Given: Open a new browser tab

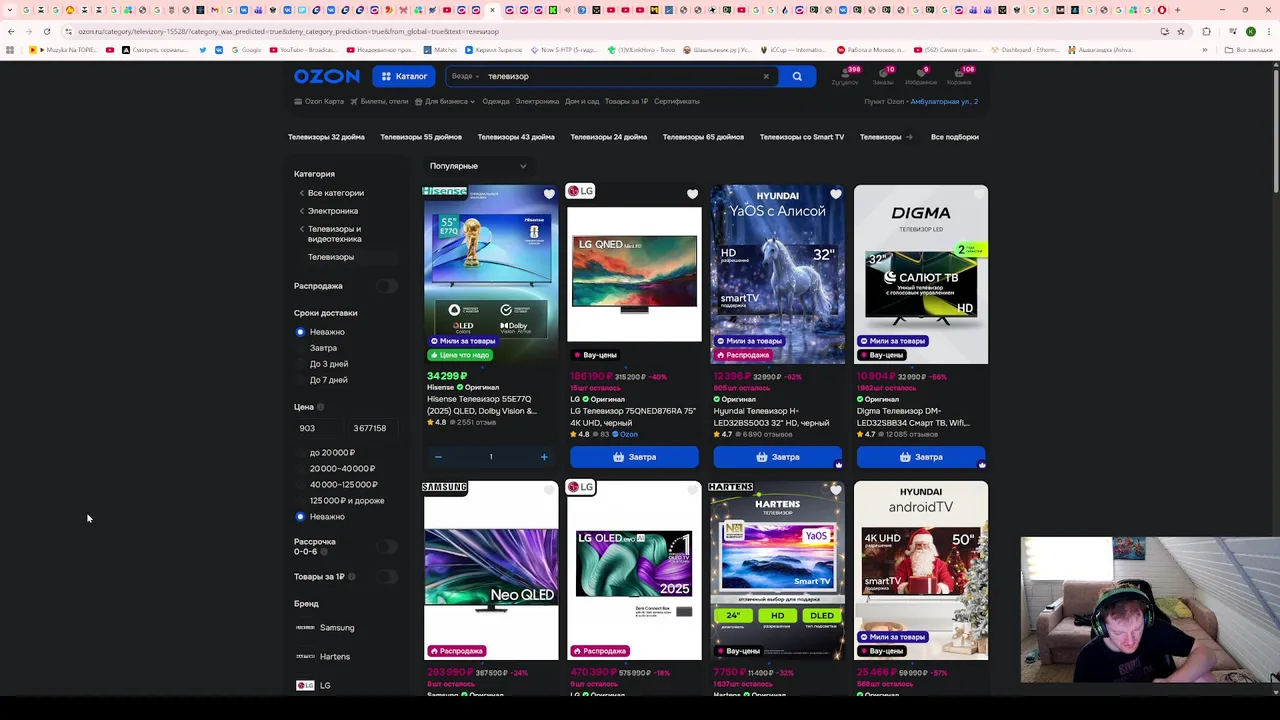Looking at the screenshot, I should tap(1177, 10).
